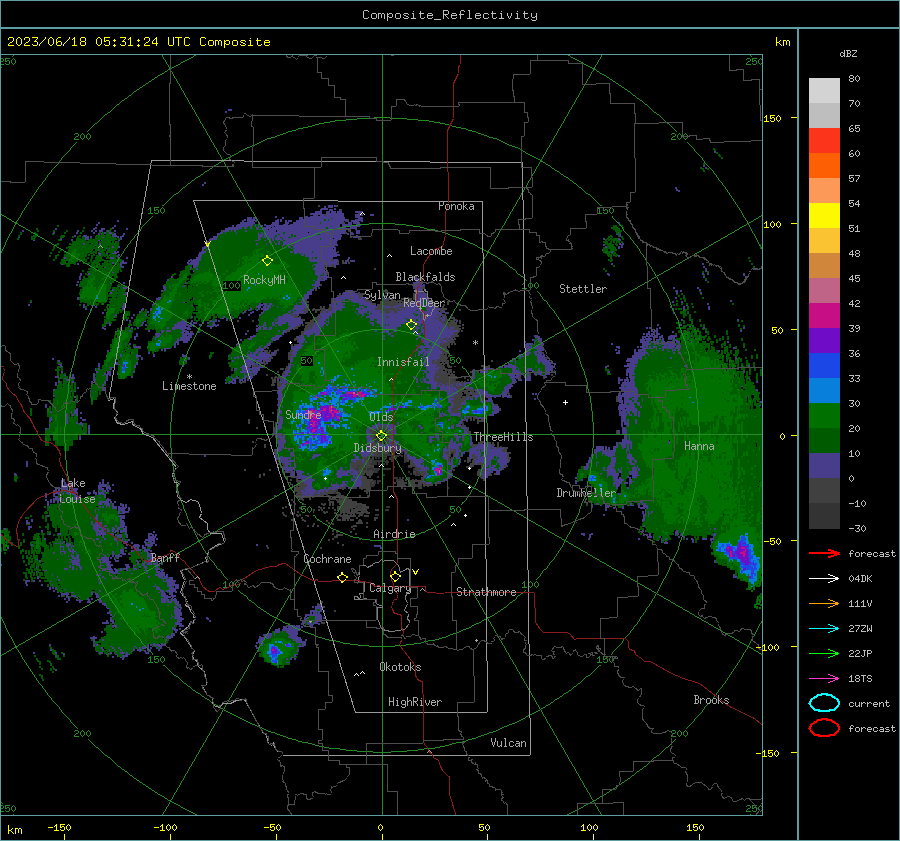
Task: Click the Brooks label
Action: tap(711, 700)
